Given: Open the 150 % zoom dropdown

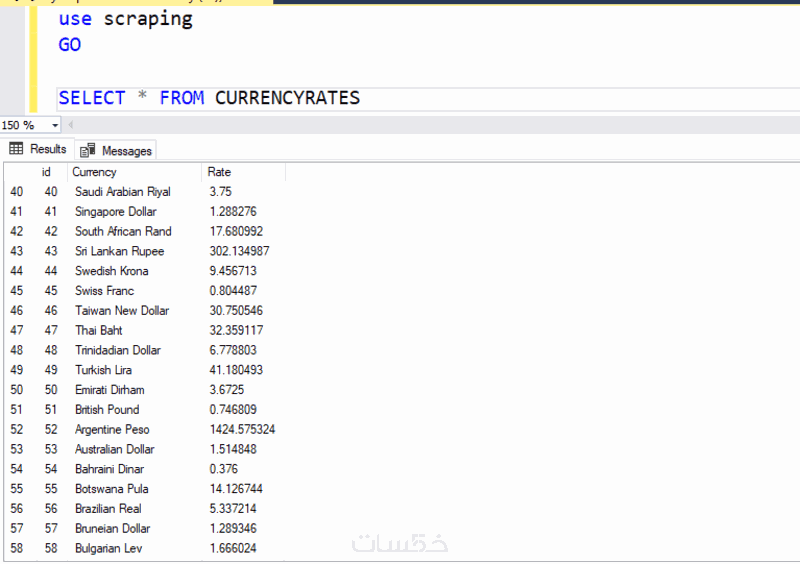Looking at the screenshot, I should coord(55,125).
